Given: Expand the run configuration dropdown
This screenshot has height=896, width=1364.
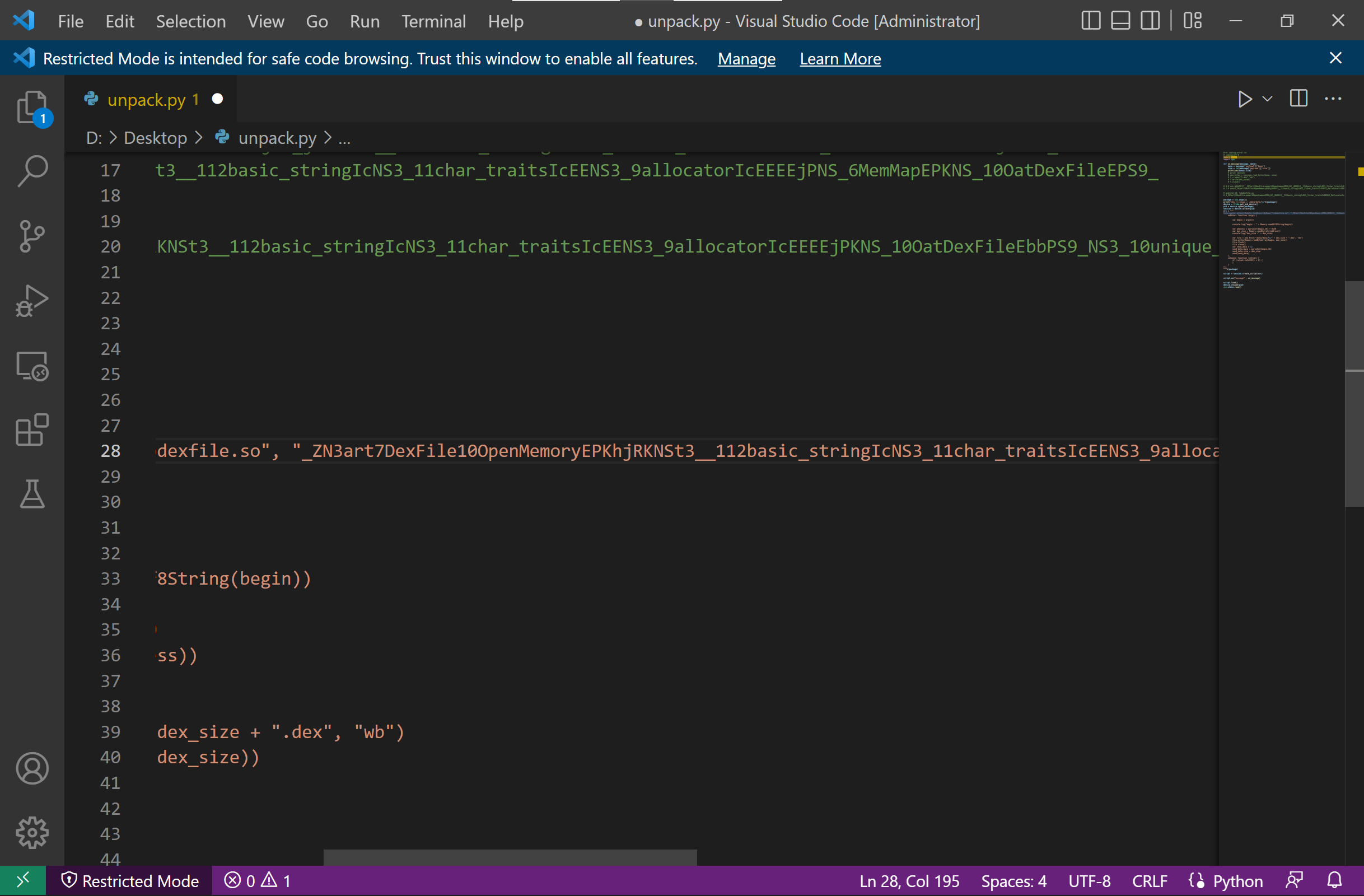Looking at the screenshot, I should (x=1266, y=99).
